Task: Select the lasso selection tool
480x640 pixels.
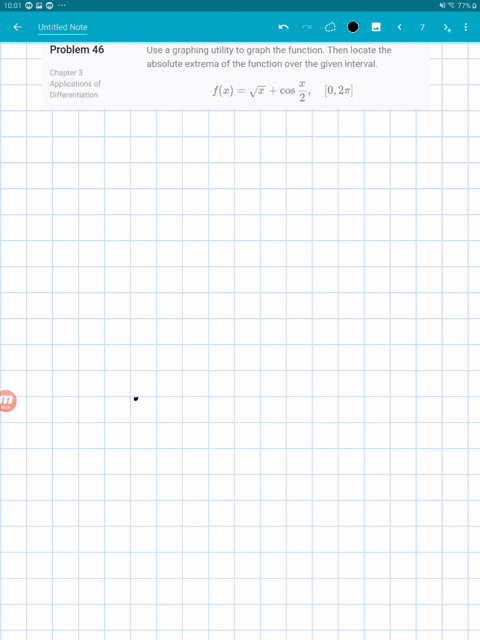Action: point(330,27)
